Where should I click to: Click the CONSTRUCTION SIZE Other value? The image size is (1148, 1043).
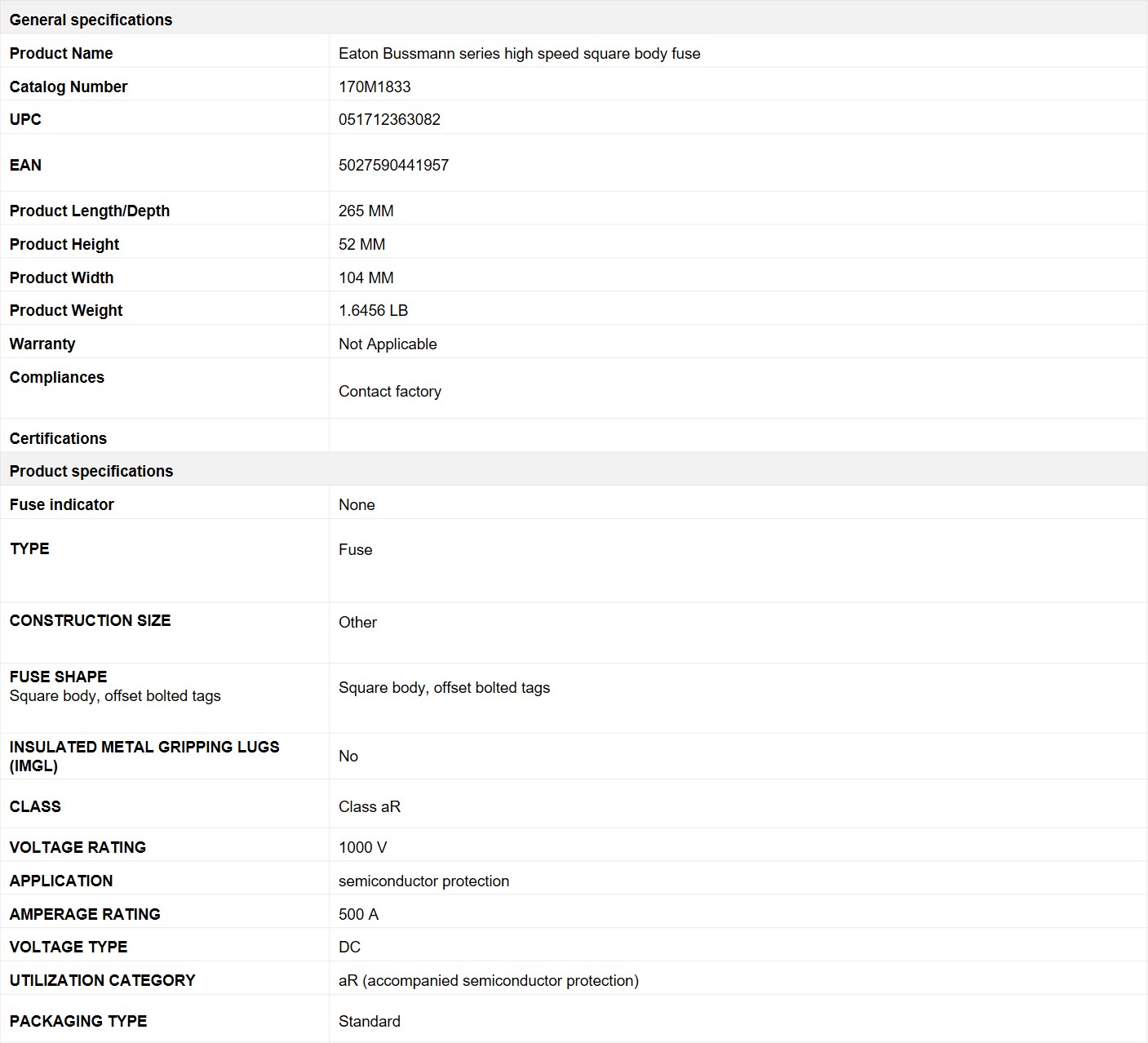tap(357, 622)
